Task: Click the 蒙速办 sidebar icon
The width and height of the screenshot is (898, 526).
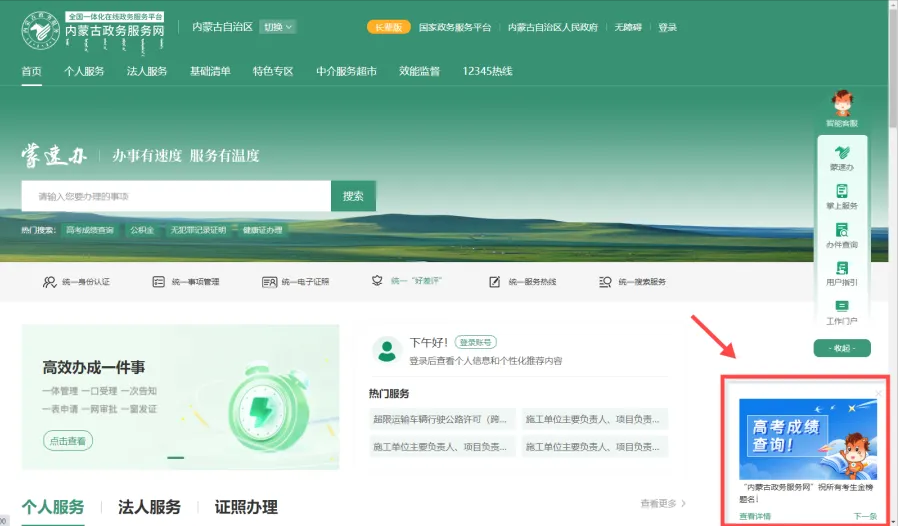Action: (841, 155)
